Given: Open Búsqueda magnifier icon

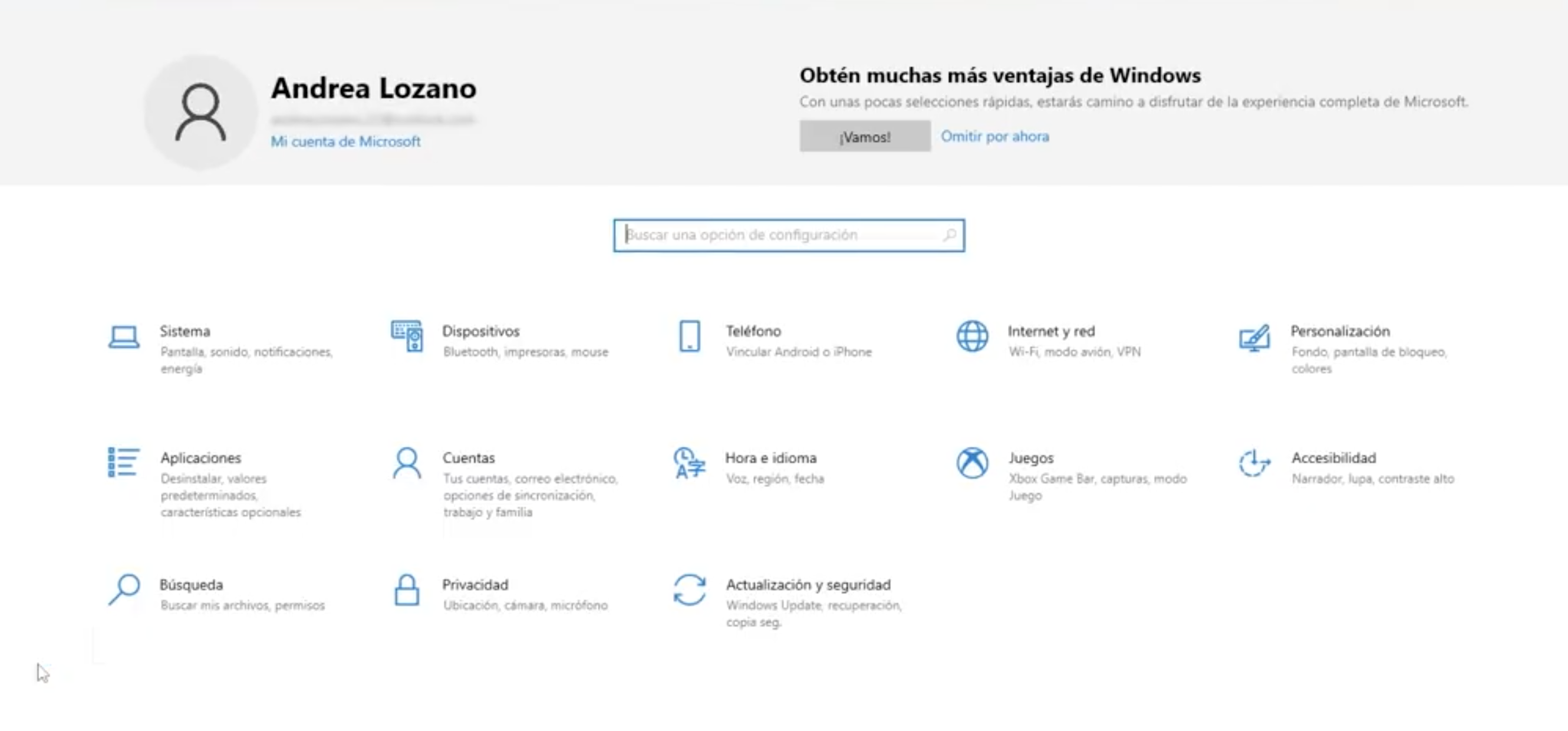Looking at the screenshot, I should [x=124, y=590].
